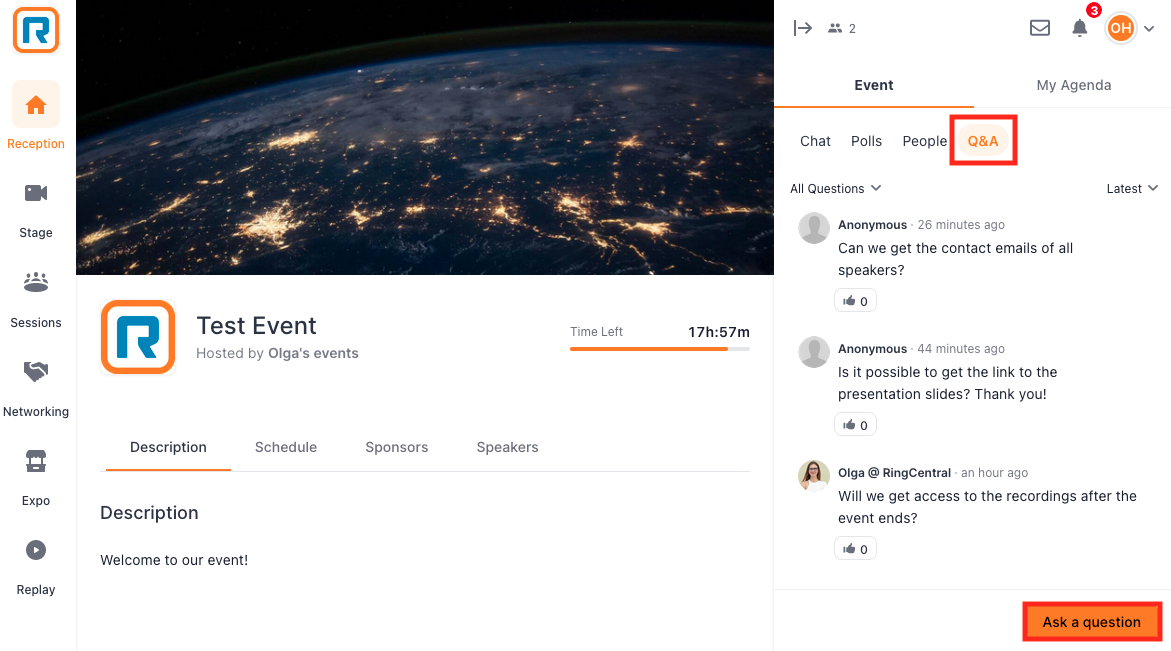The width and height of the screenshot is (1171, 651).
Task: Click the Networking label in sidebar
Action: [x=36, y=411]
